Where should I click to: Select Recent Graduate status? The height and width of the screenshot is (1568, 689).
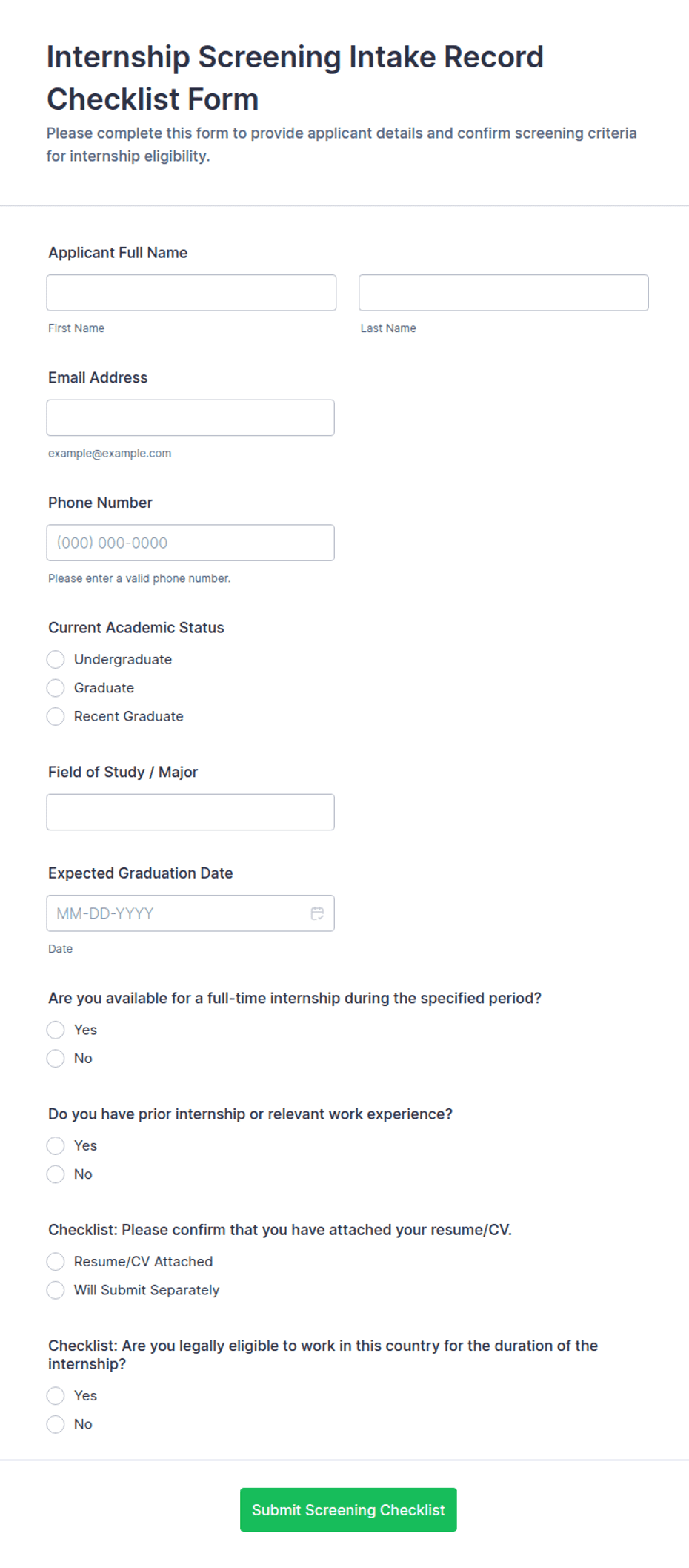click(x=56, y=716)
